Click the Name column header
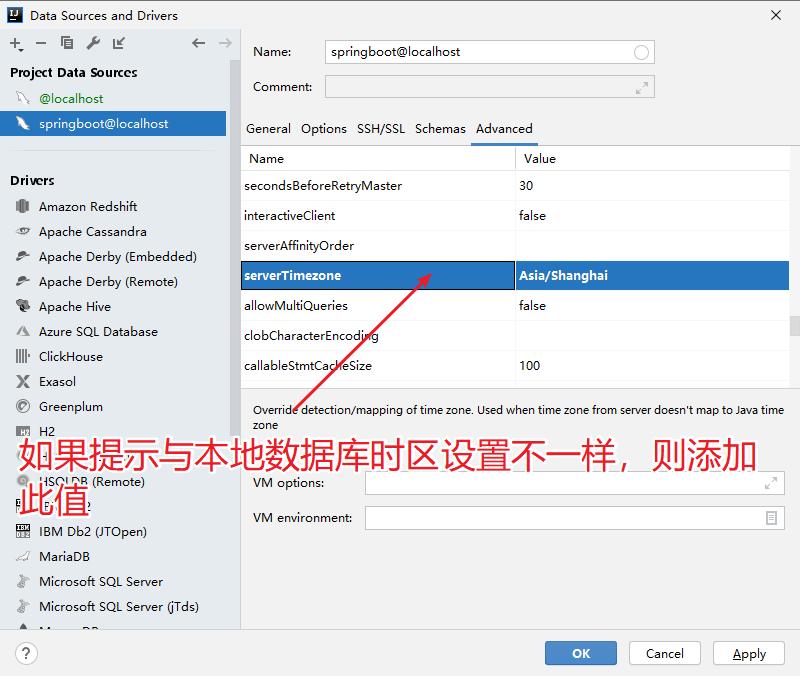Screen dimensions: 800x676 tap(378, 159)
